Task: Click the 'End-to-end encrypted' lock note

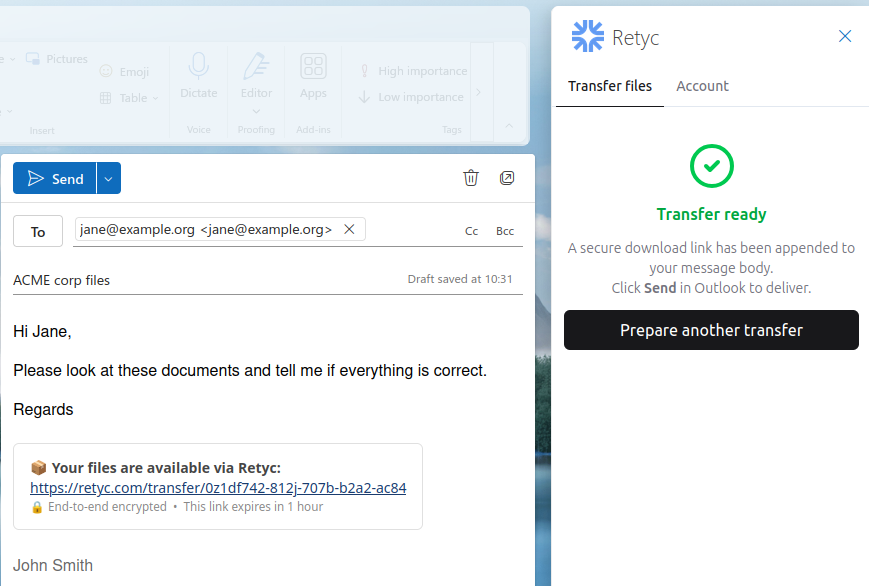Action: (x=99, y=507)
